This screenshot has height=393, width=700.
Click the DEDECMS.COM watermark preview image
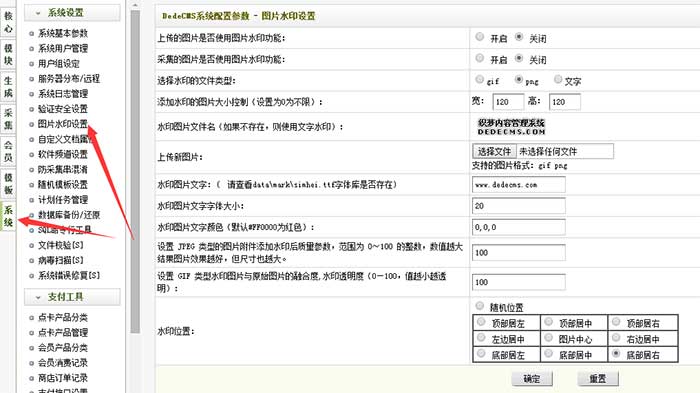(511, 126)
